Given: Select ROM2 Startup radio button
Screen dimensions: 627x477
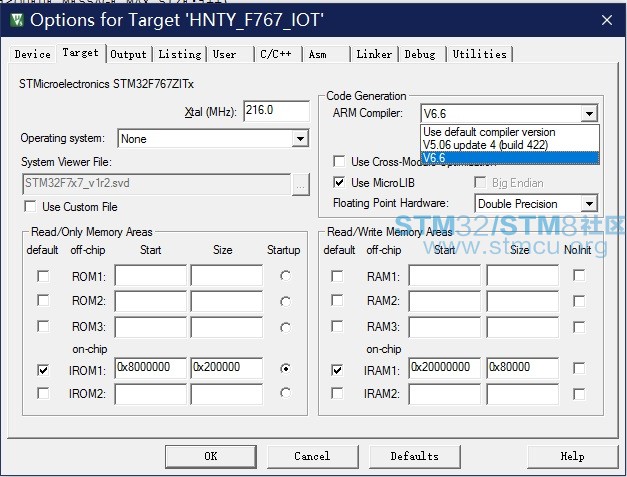Looking at the screenshot, I should 286,301.
